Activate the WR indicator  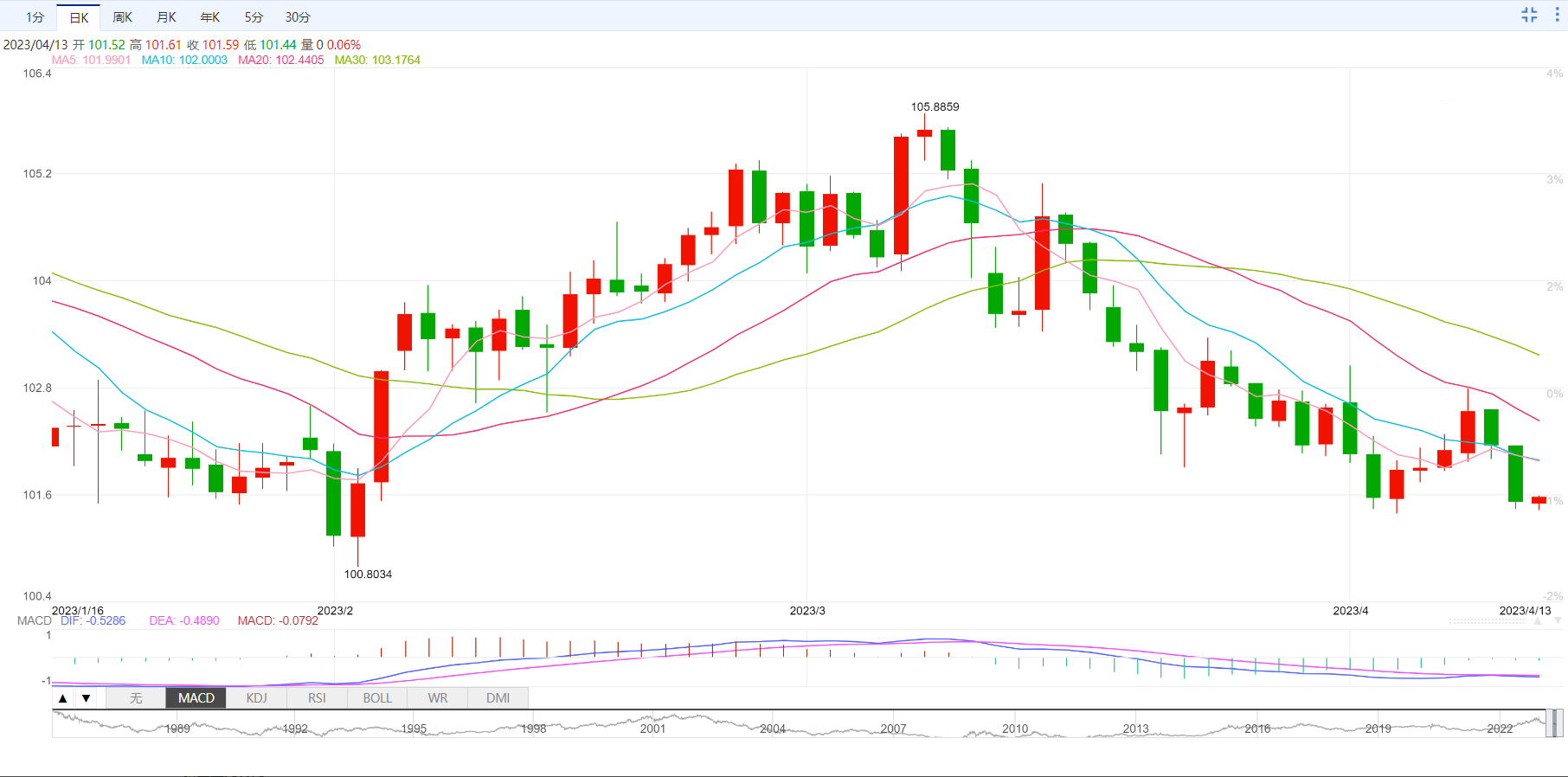pos(438,698)
